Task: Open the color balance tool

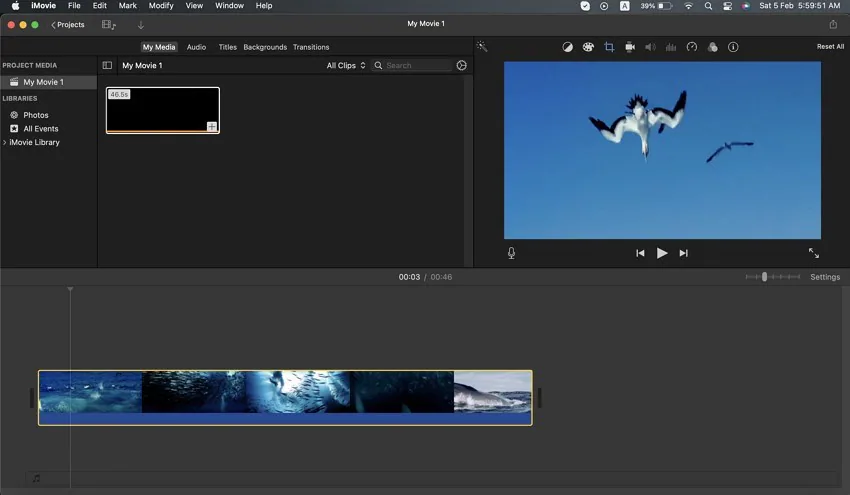Action: tap(567, 47)
